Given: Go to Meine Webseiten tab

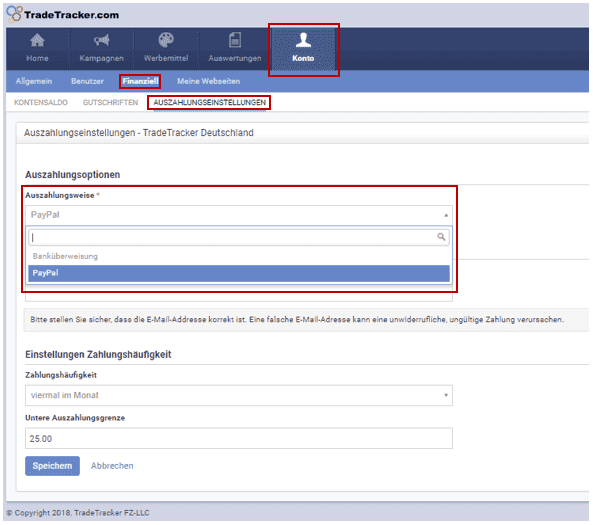Looking at the screenshot, I should (208, 81).
